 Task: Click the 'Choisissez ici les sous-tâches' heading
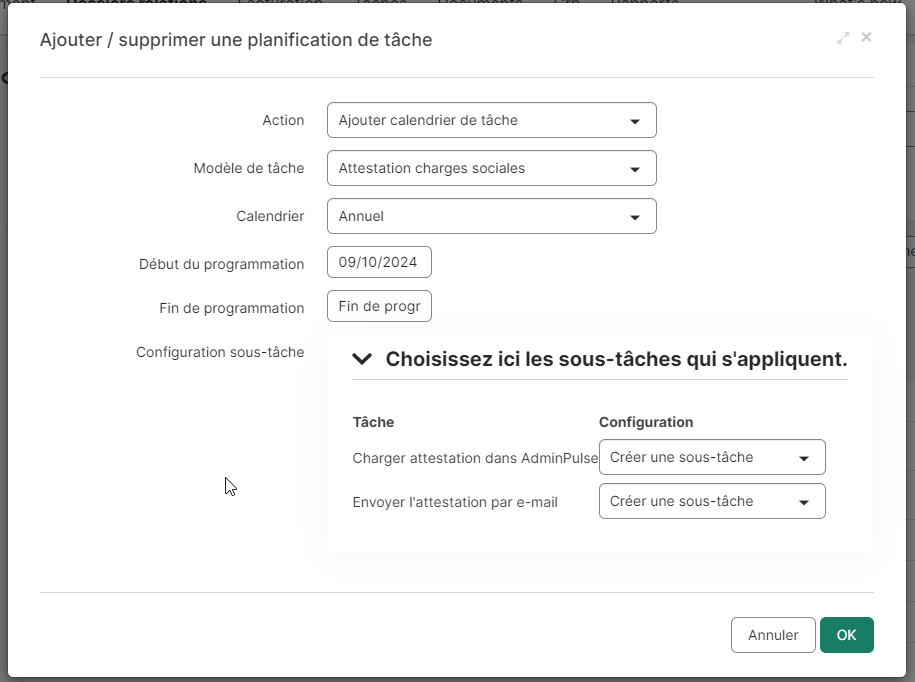[616, 359]
